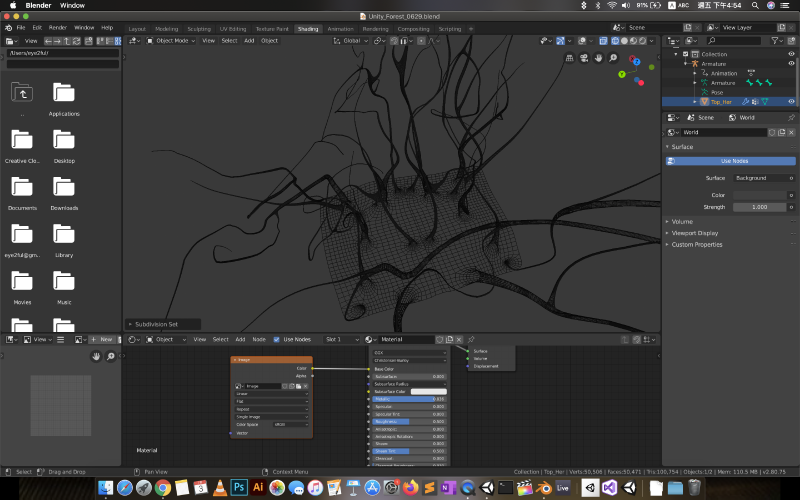Click the pan view hand gizmo

[x=598, y=57]
